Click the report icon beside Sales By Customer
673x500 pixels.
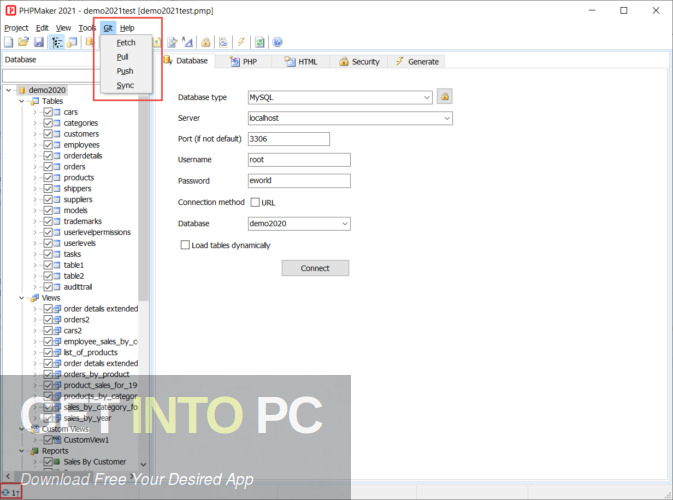57,462
